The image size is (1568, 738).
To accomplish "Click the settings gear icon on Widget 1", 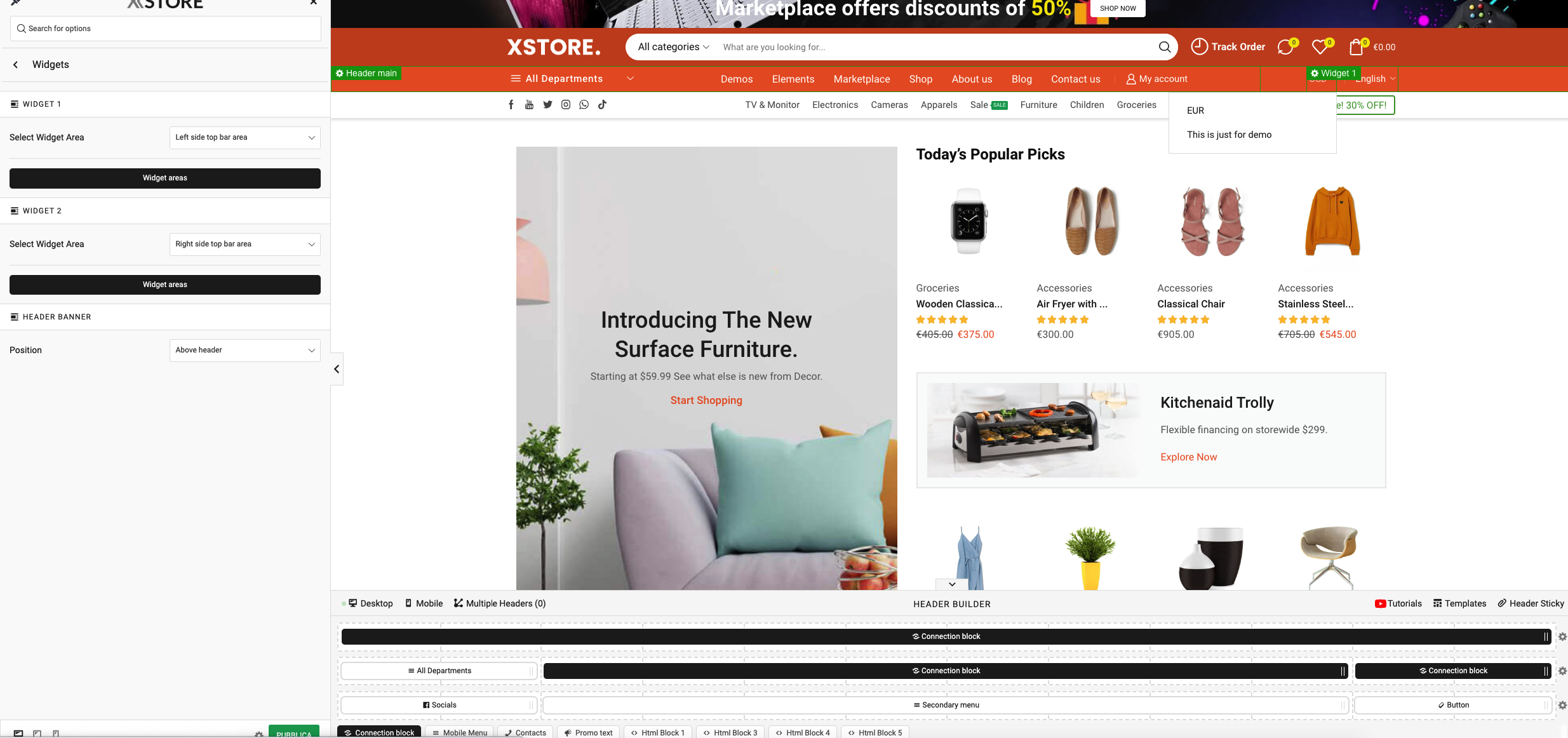I will 1315,73.
